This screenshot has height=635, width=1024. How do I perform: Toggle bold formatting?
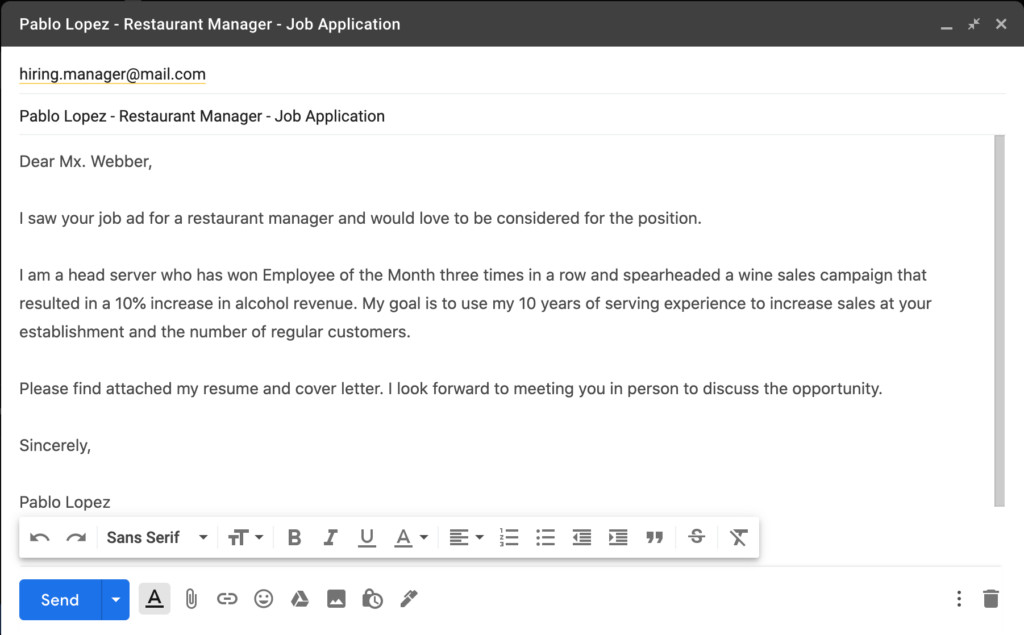pos(294,537)
